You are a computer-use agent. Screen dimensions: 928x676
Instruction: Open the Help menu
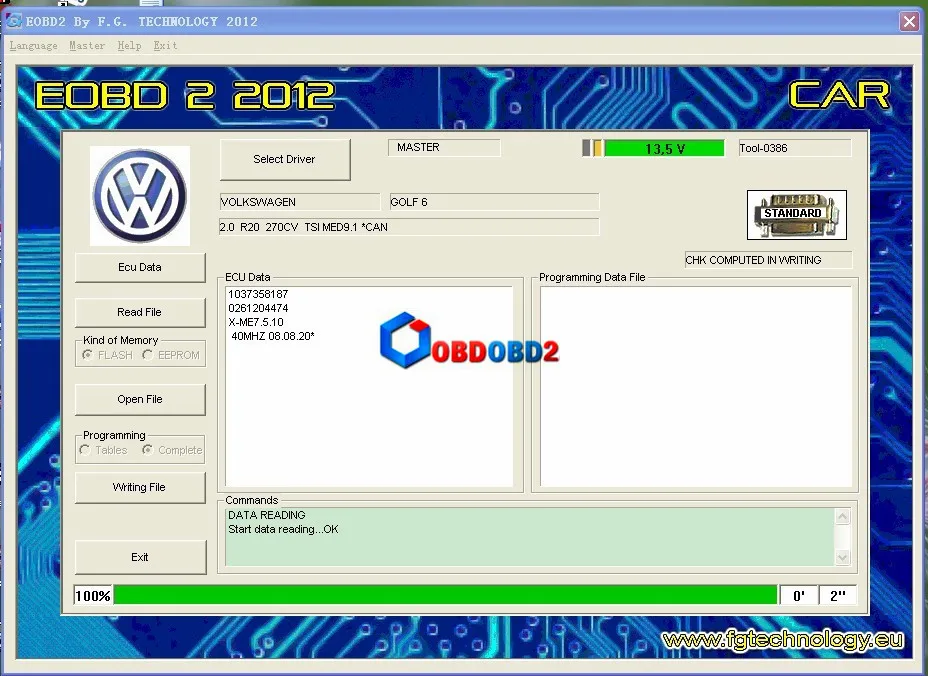[129, 46]
